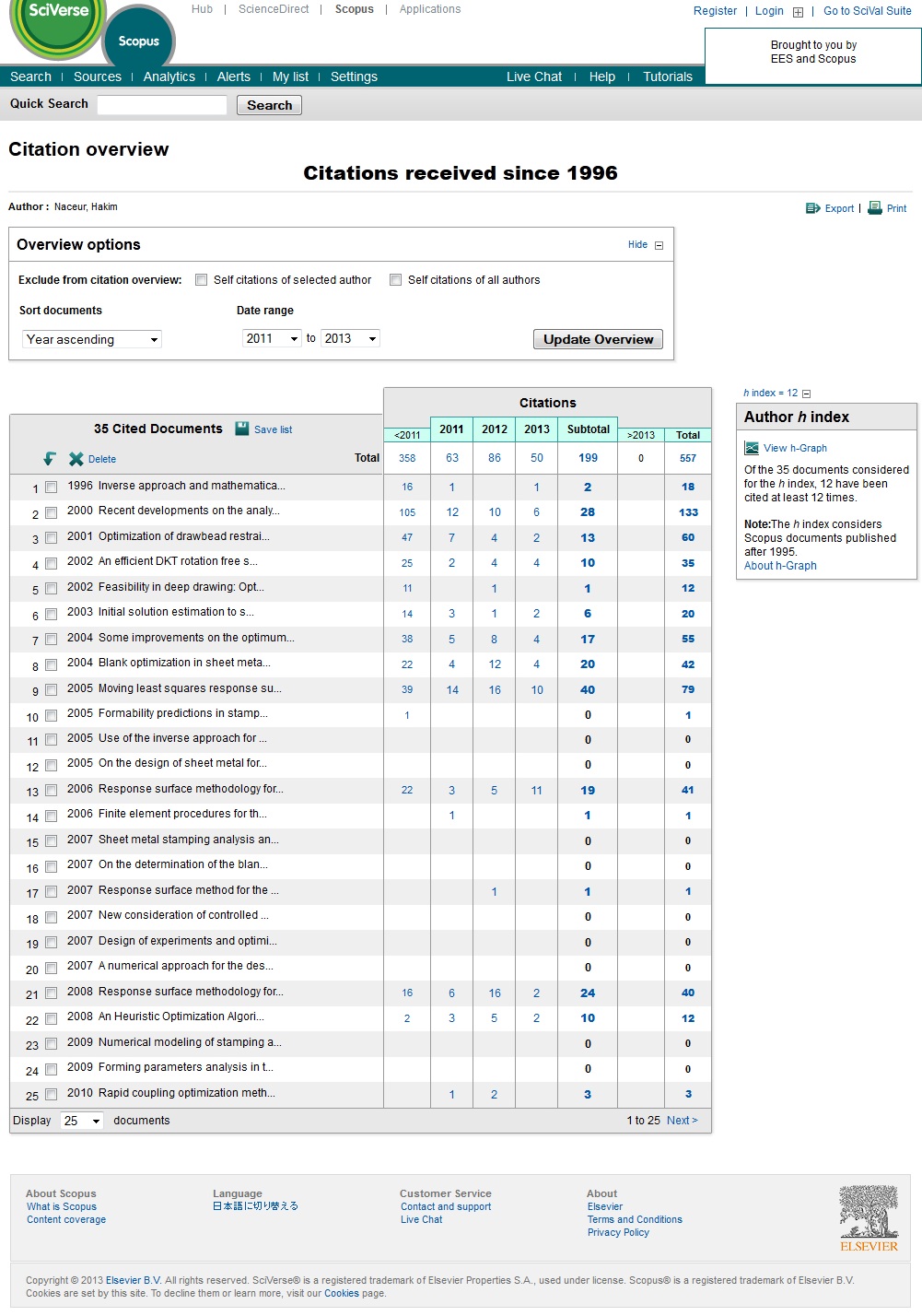Collapse the h index panel minus icon
The width and height of the screenshot is (922, 1316).
(807, 394)
